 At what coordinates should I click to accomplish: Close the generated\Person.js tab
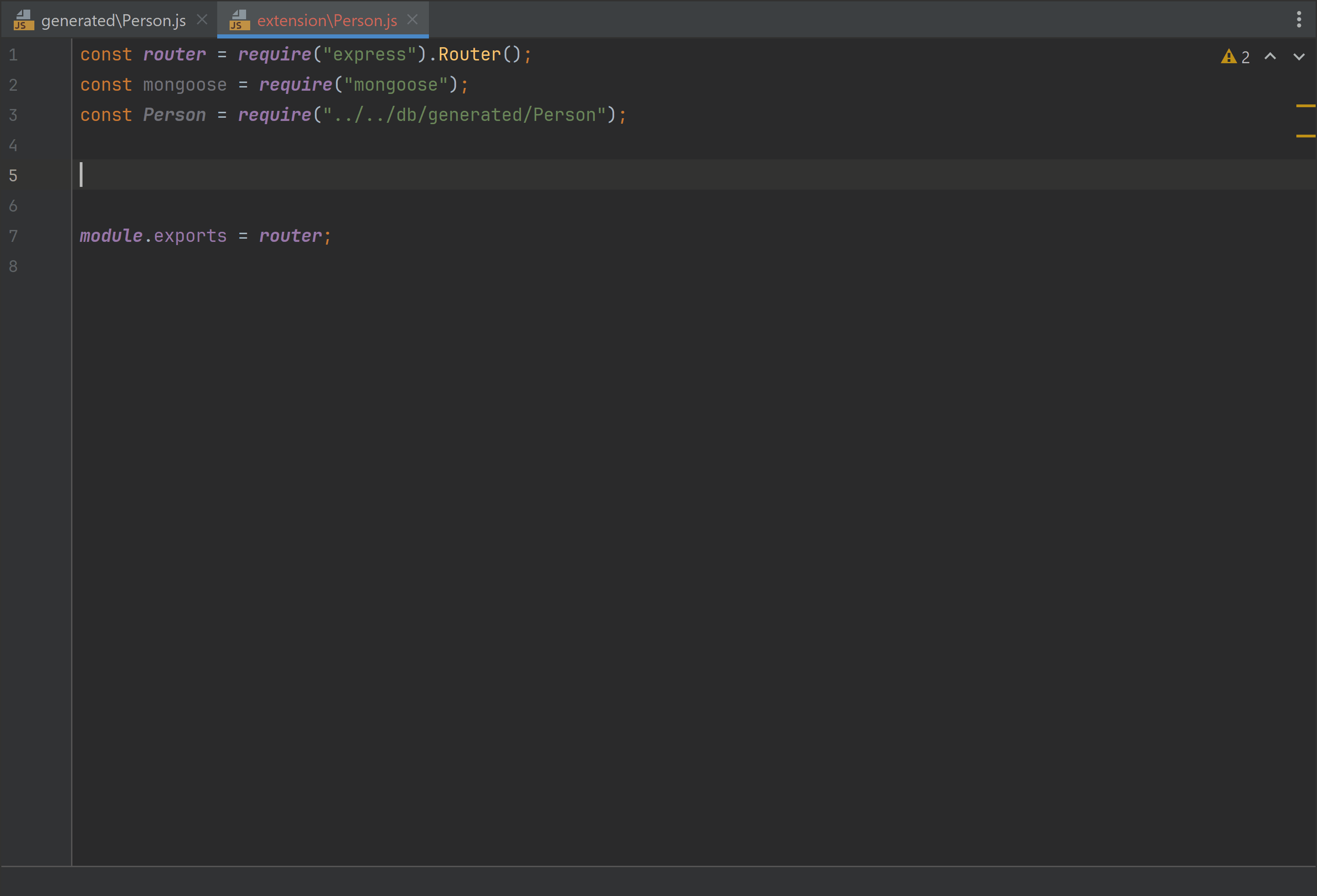[x=202, y=20]
